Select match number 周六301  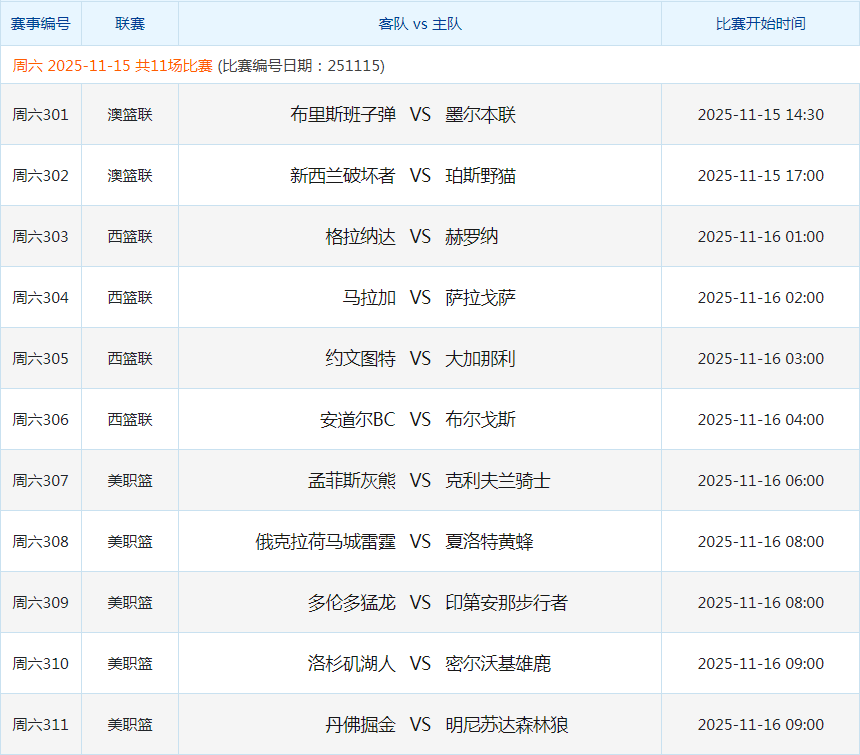coord(40,114)
